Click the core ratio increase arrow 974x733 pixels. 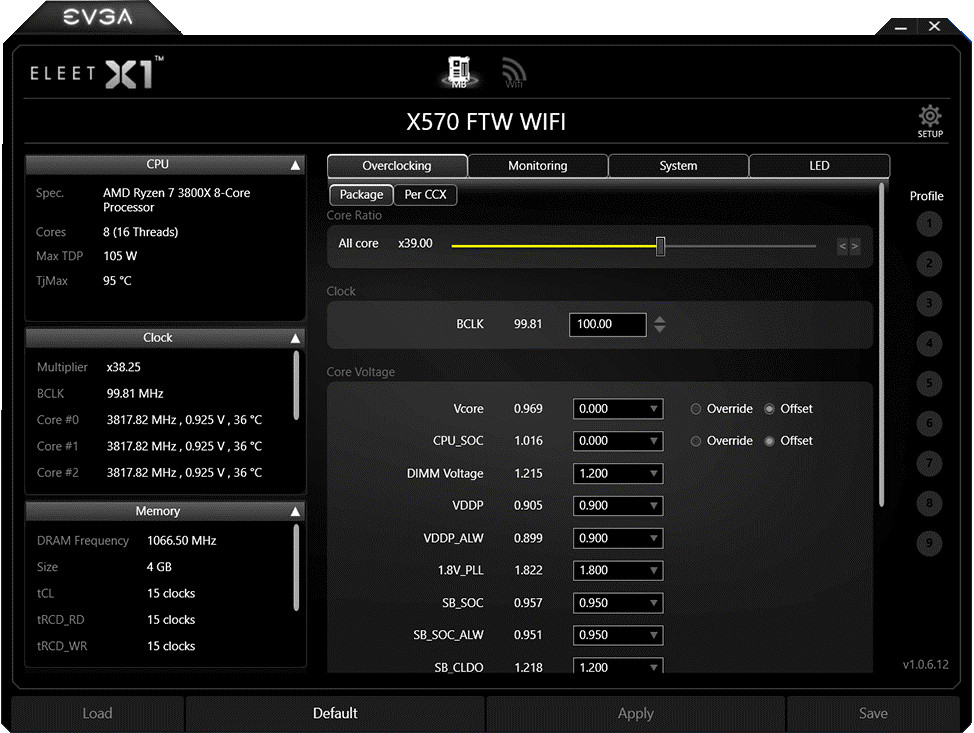pos(855,246)
